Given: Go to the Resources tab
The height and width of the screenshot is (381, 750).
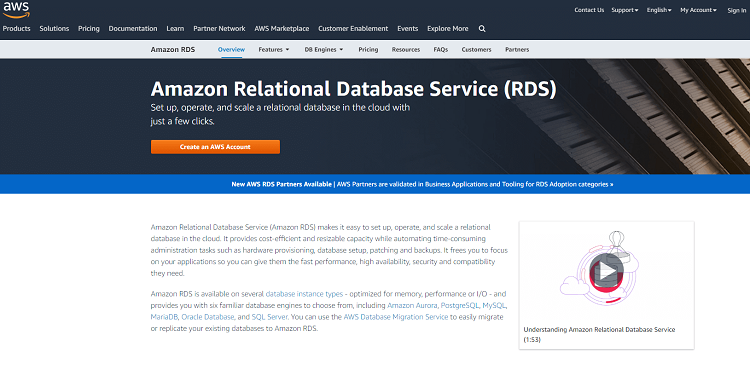Looking at the screenshot, I should [406, 49].
